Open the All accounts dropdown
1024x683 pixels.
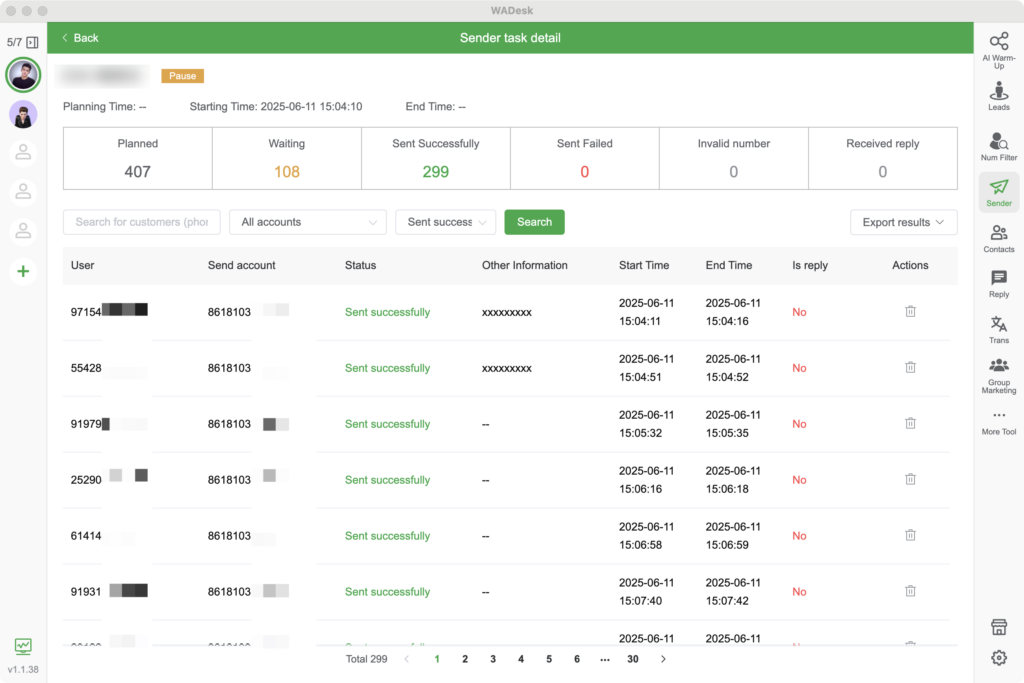tap(308, 222)
